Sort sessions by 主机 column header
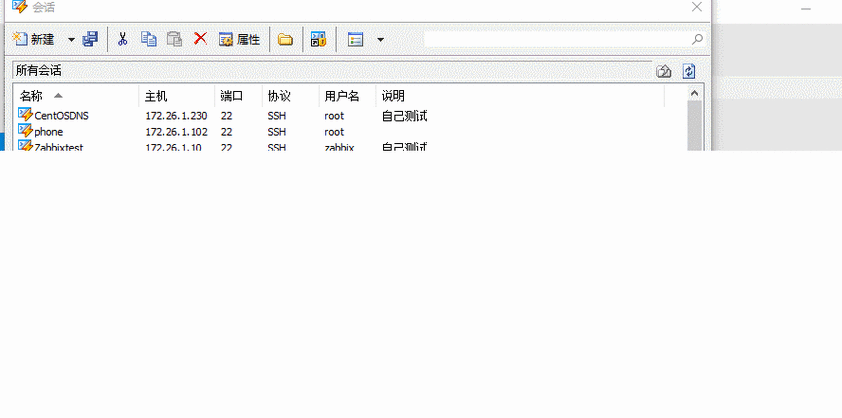842x418 pixels. pos(156,96)
